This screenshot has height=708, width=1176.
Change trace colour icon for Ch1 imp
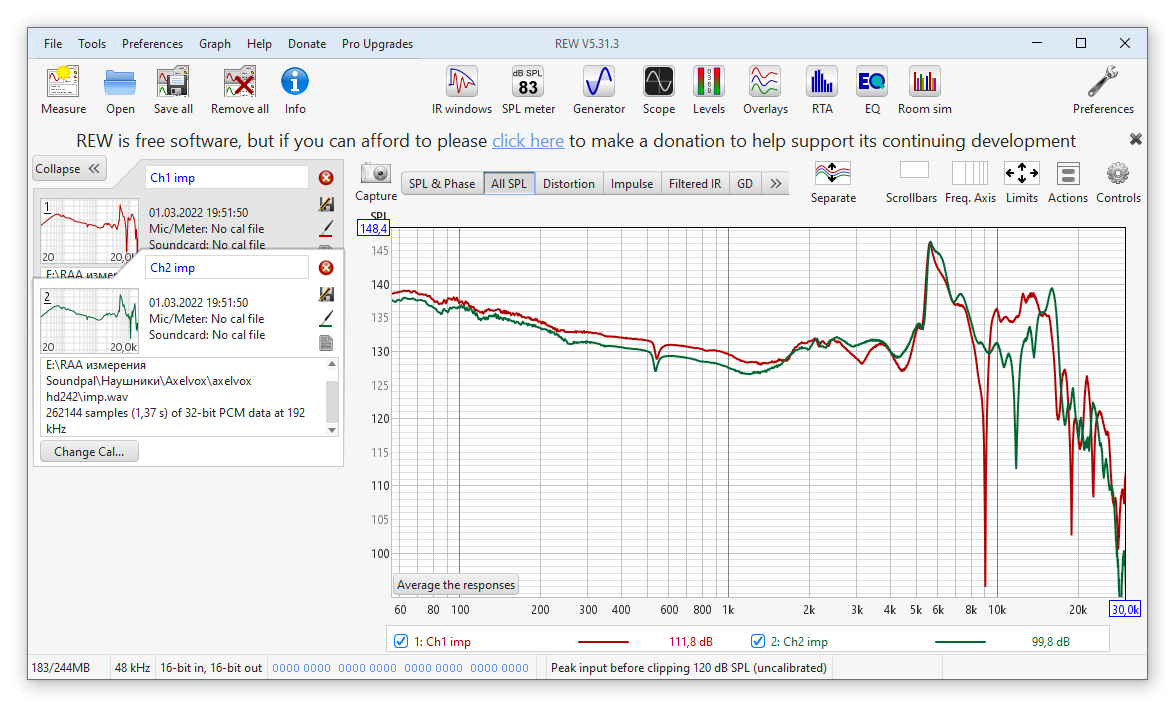326,228
